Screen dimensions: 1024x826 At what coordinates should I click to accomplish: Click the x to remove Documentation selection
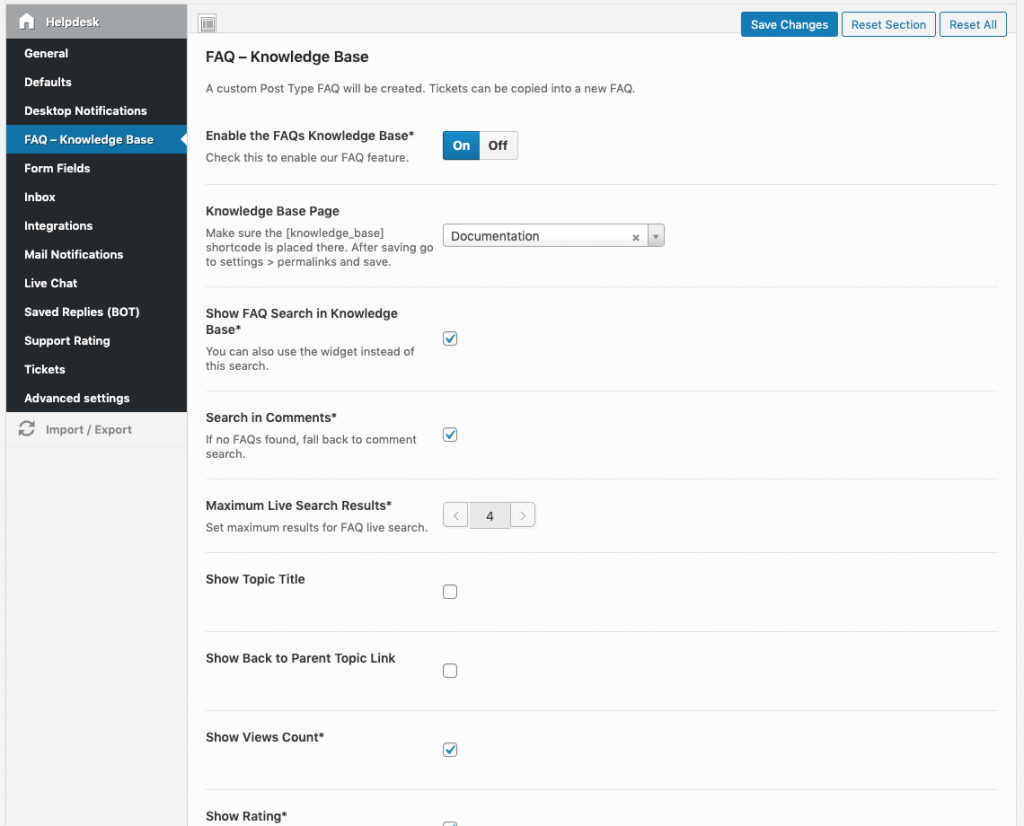point(636,236)
